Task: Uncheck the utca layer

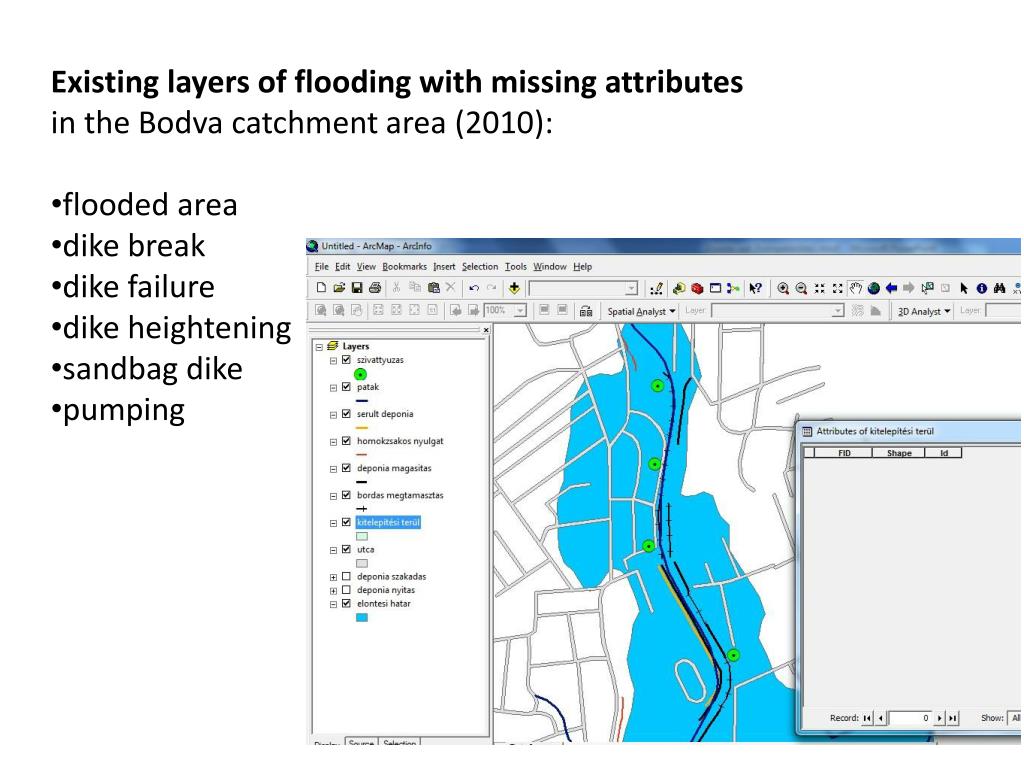Action: 346,549
